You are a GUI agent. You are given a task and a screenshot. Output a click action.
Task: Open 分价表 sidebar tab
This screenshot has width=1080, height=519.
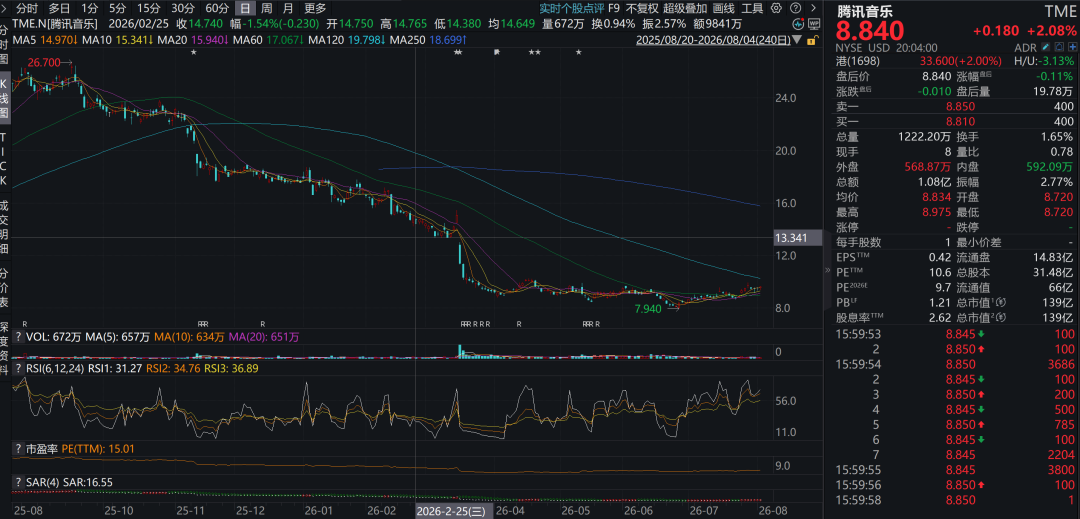coord(5,288)
